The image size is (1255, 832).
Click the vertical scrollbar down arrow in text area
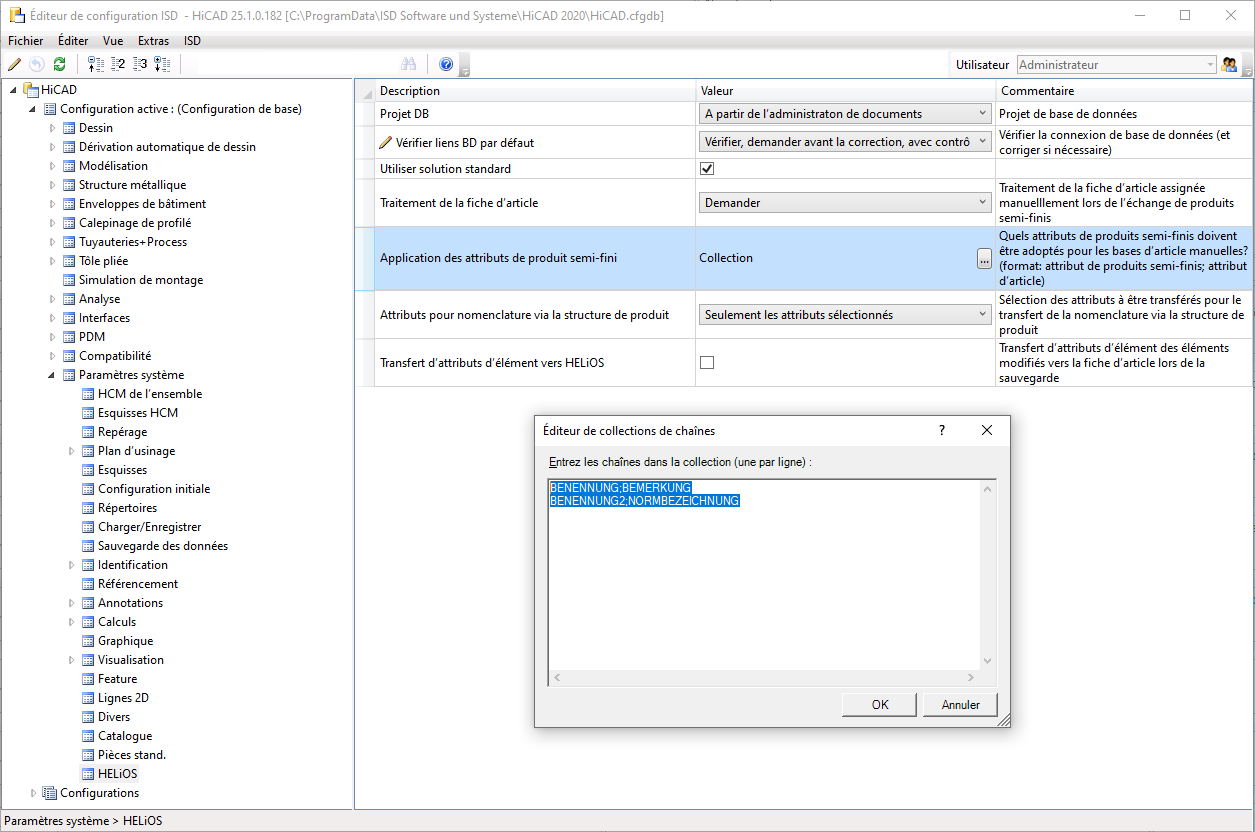tap(988, 661)
